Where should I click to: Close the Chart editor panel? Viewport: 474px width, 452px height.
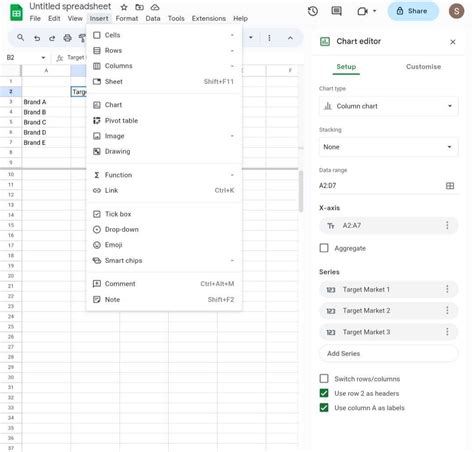(453, 42)
